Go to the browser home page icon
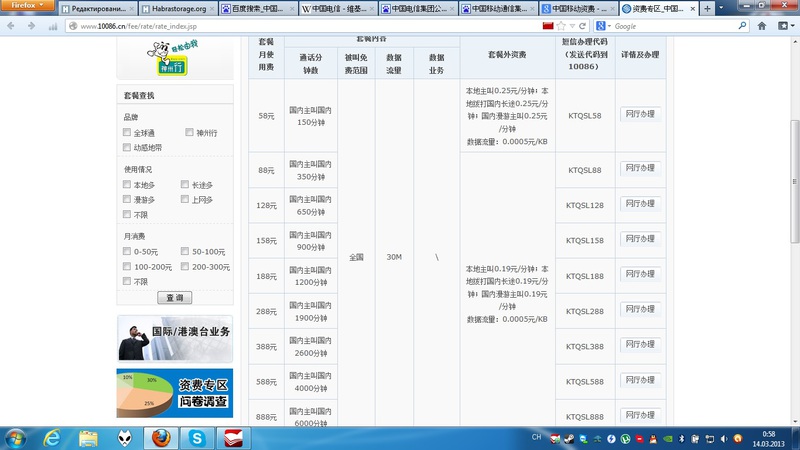The height and width of the screenshot is (450, 800). tap(762, 26)
